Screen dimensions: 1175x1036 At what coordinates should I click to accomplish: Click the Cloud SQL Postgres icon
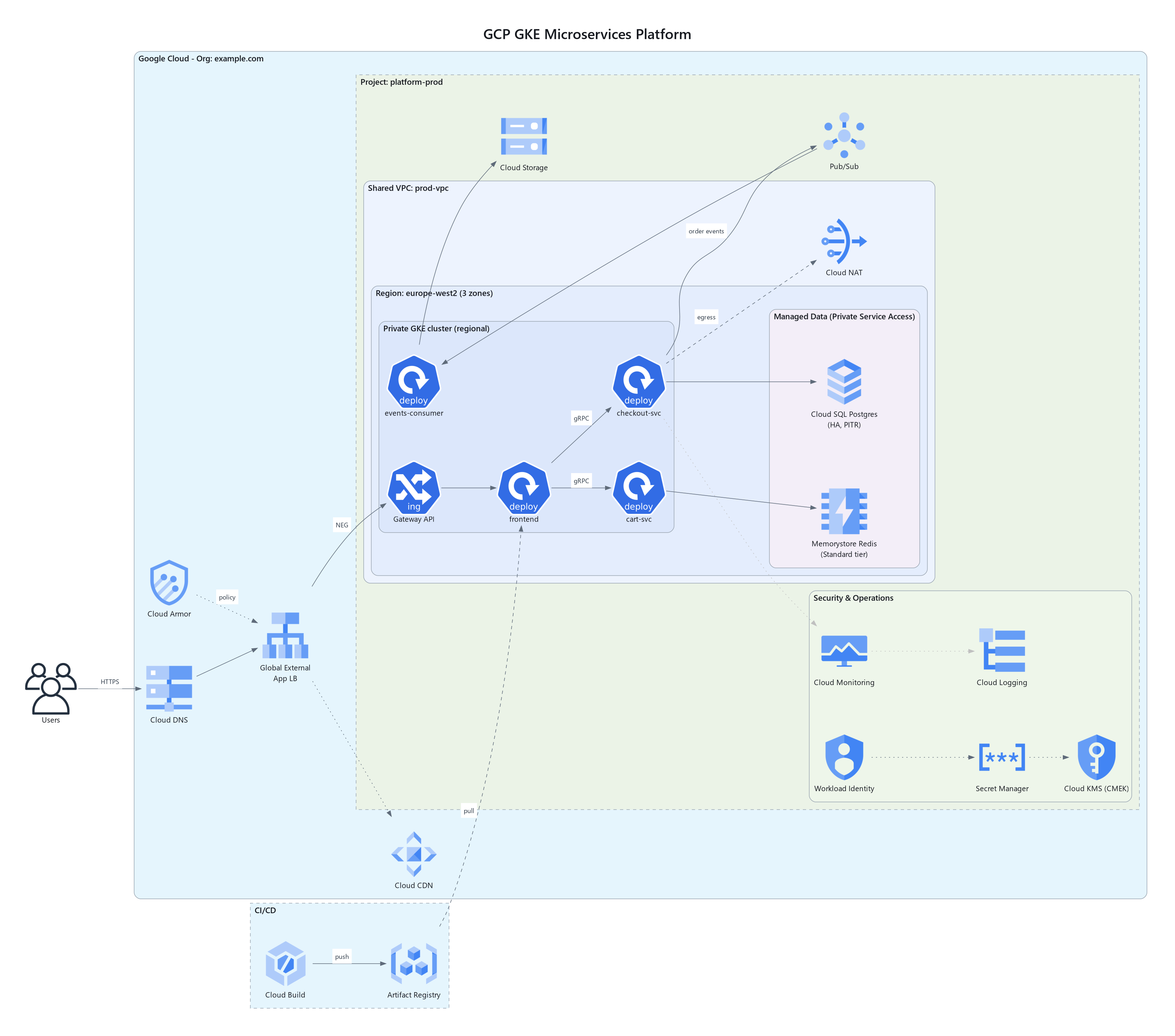point(844,382)
